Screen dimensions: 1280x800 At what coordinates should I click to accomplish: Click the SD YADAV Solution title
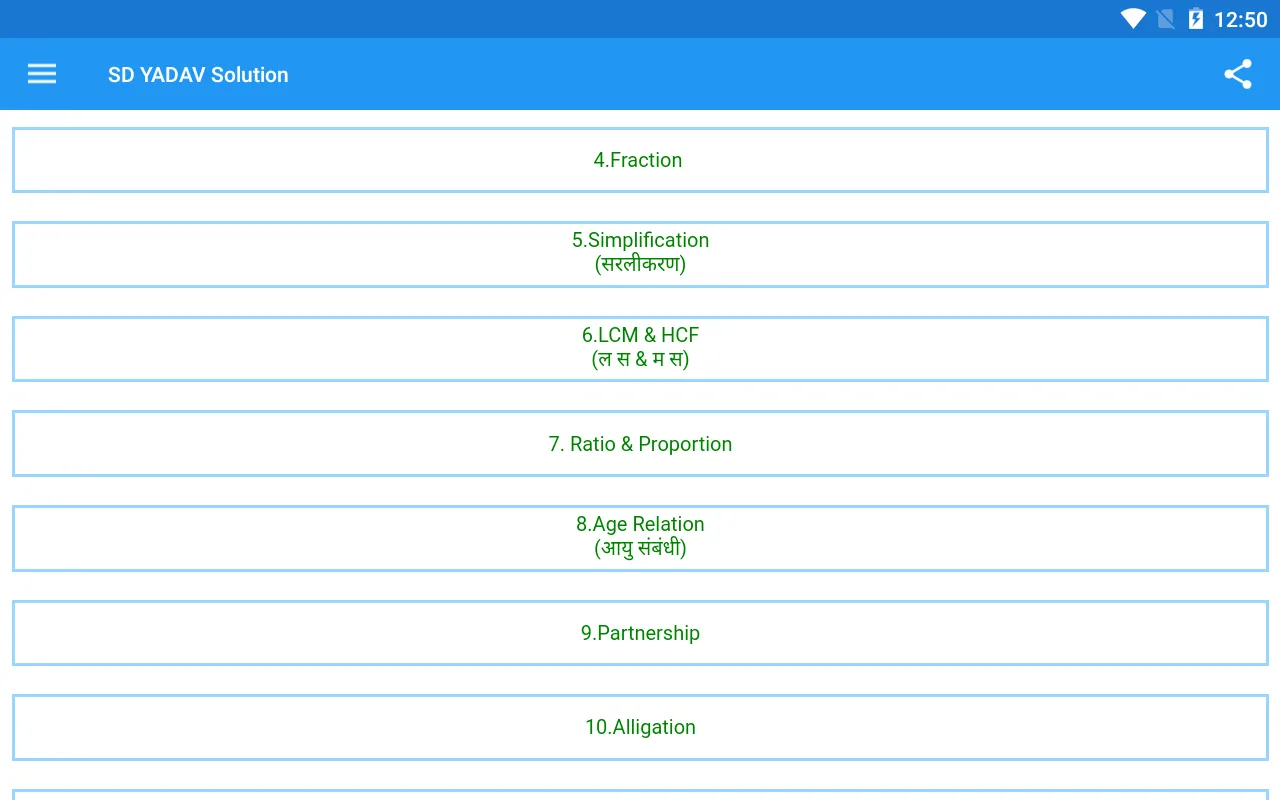tap(198, 75)
